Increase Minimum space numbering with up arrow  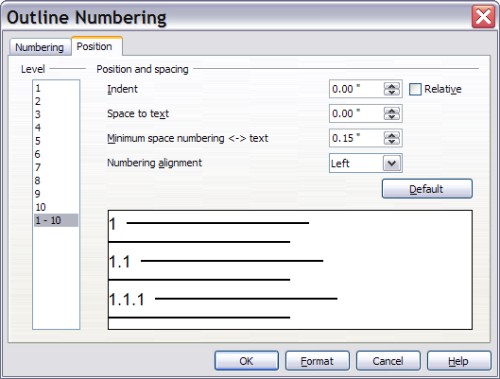392,135
